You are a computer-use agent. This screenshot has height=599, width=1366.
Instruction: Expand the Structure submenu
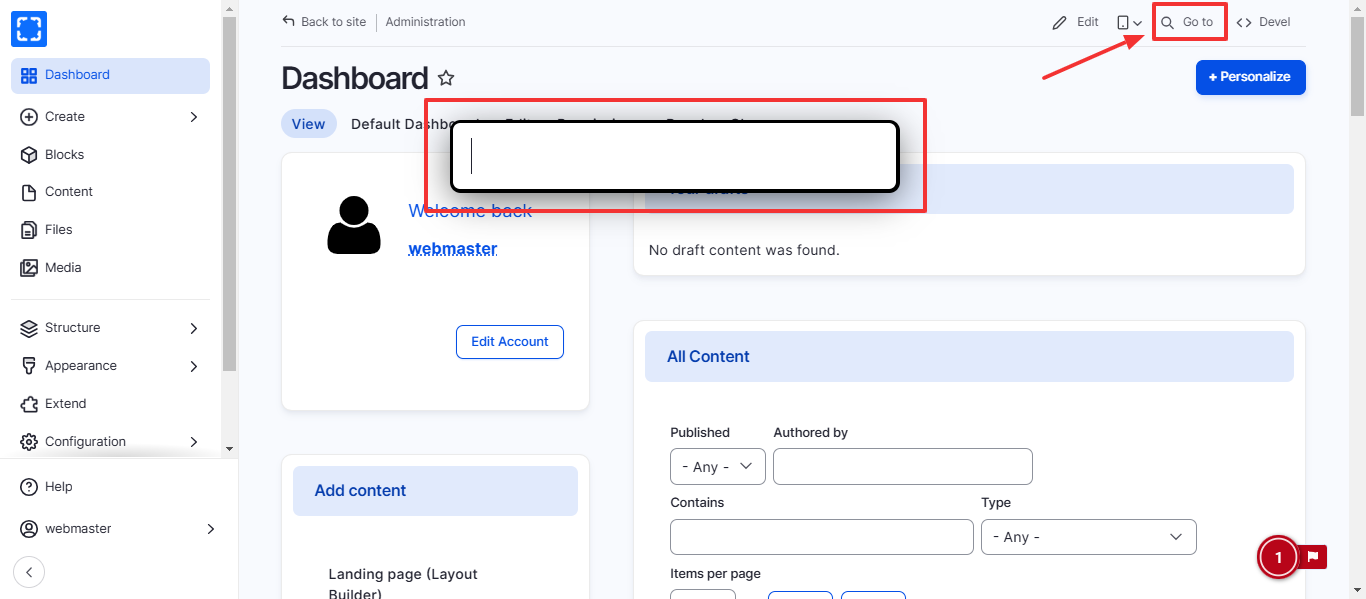pos(194,328)
